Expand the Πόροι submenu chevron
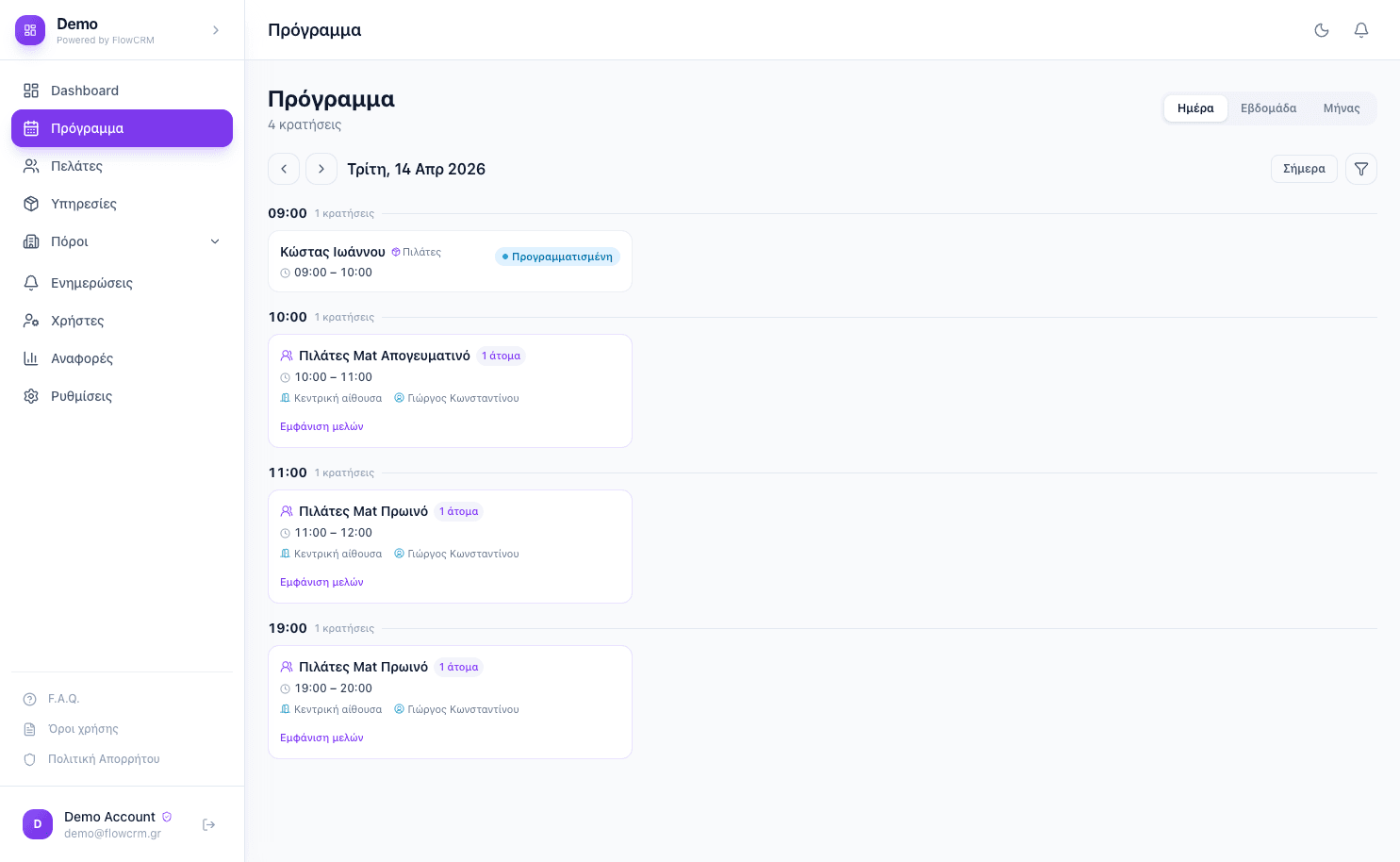This screenshot has height=862, width=1400. [215, 241]
